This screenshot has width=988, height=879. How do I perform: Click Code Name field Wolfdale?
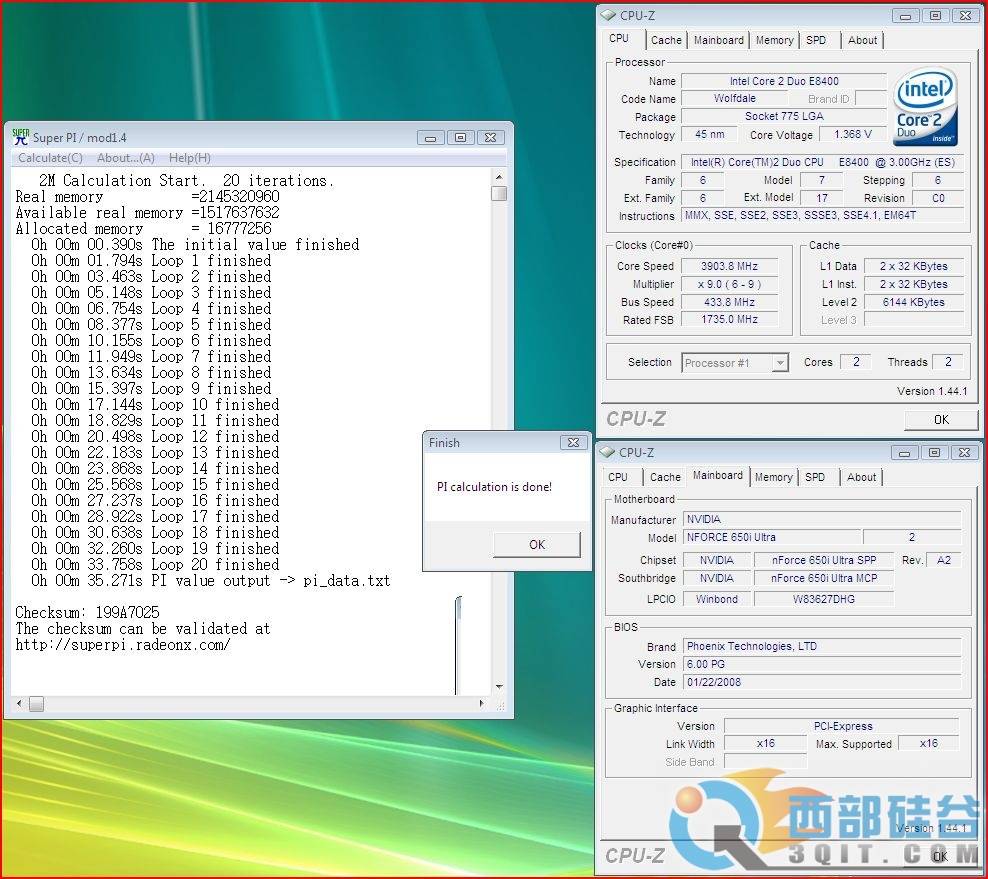pyautogui.click(x=735, y=98)
